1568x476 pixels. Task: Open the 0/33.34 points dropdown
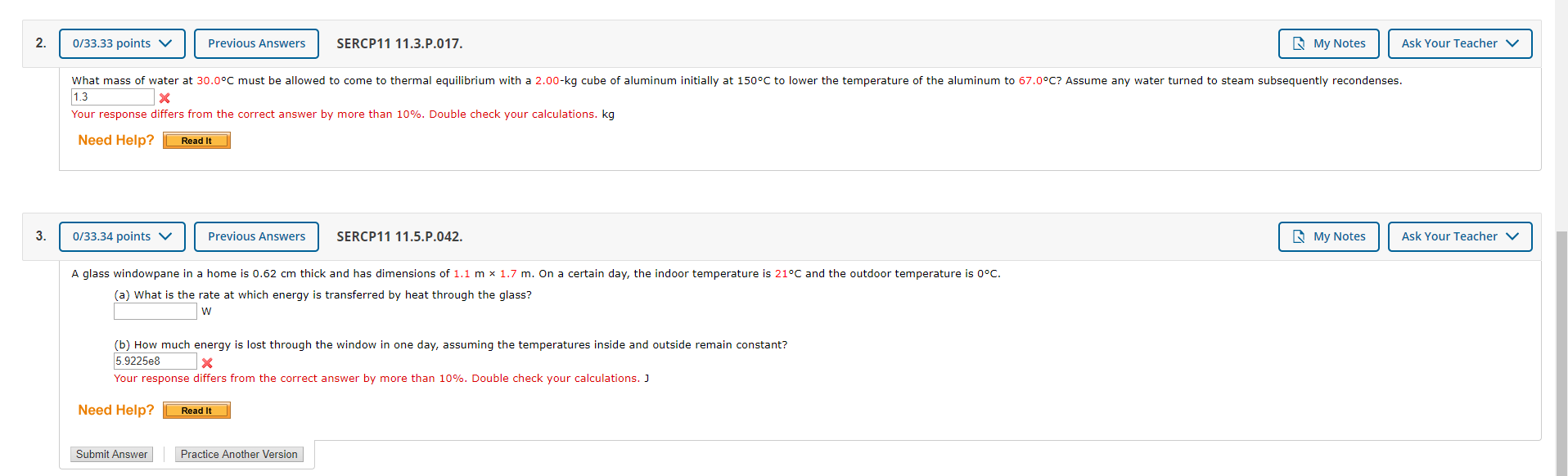pyautogui.click(x=122, y=236)
